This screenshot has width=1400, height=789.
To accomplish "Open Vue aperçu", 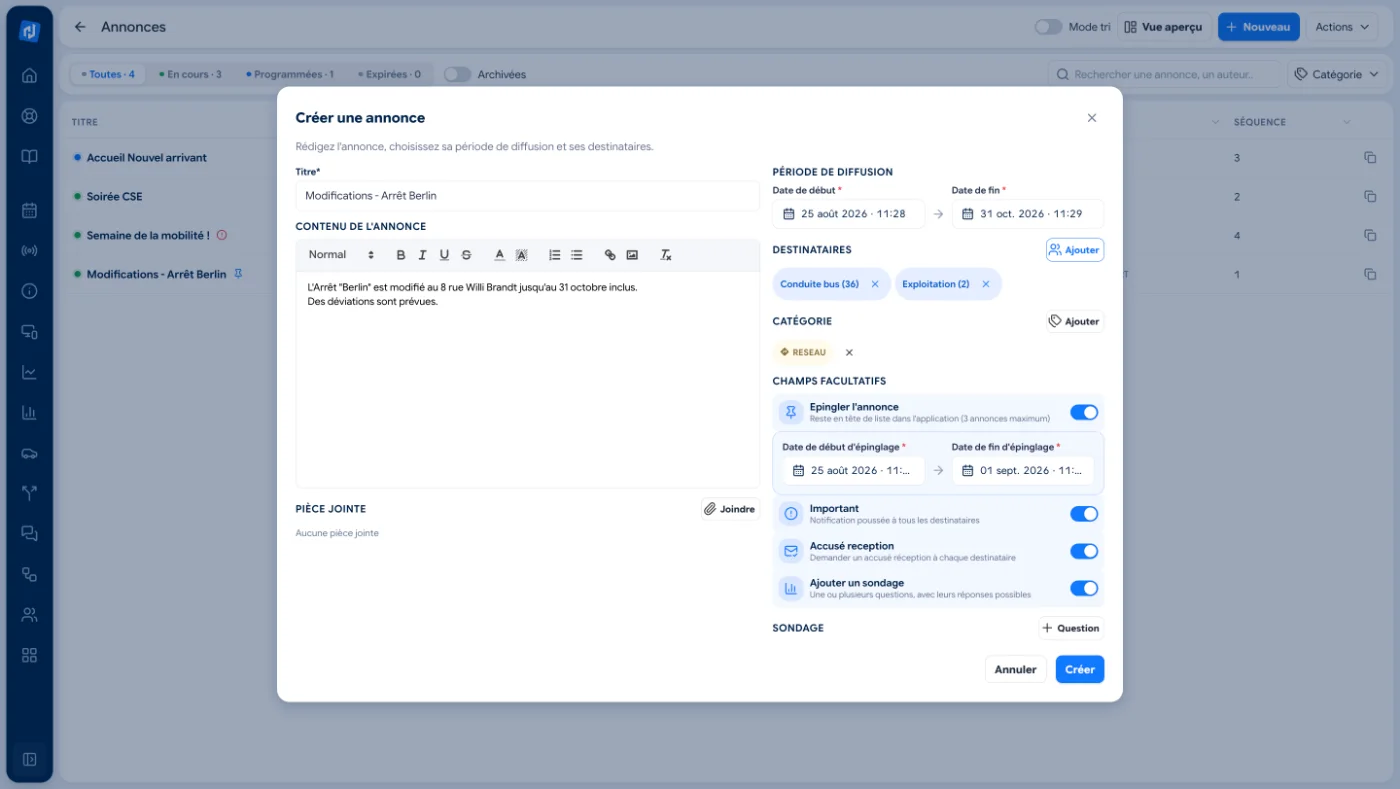I will 1164,27.
